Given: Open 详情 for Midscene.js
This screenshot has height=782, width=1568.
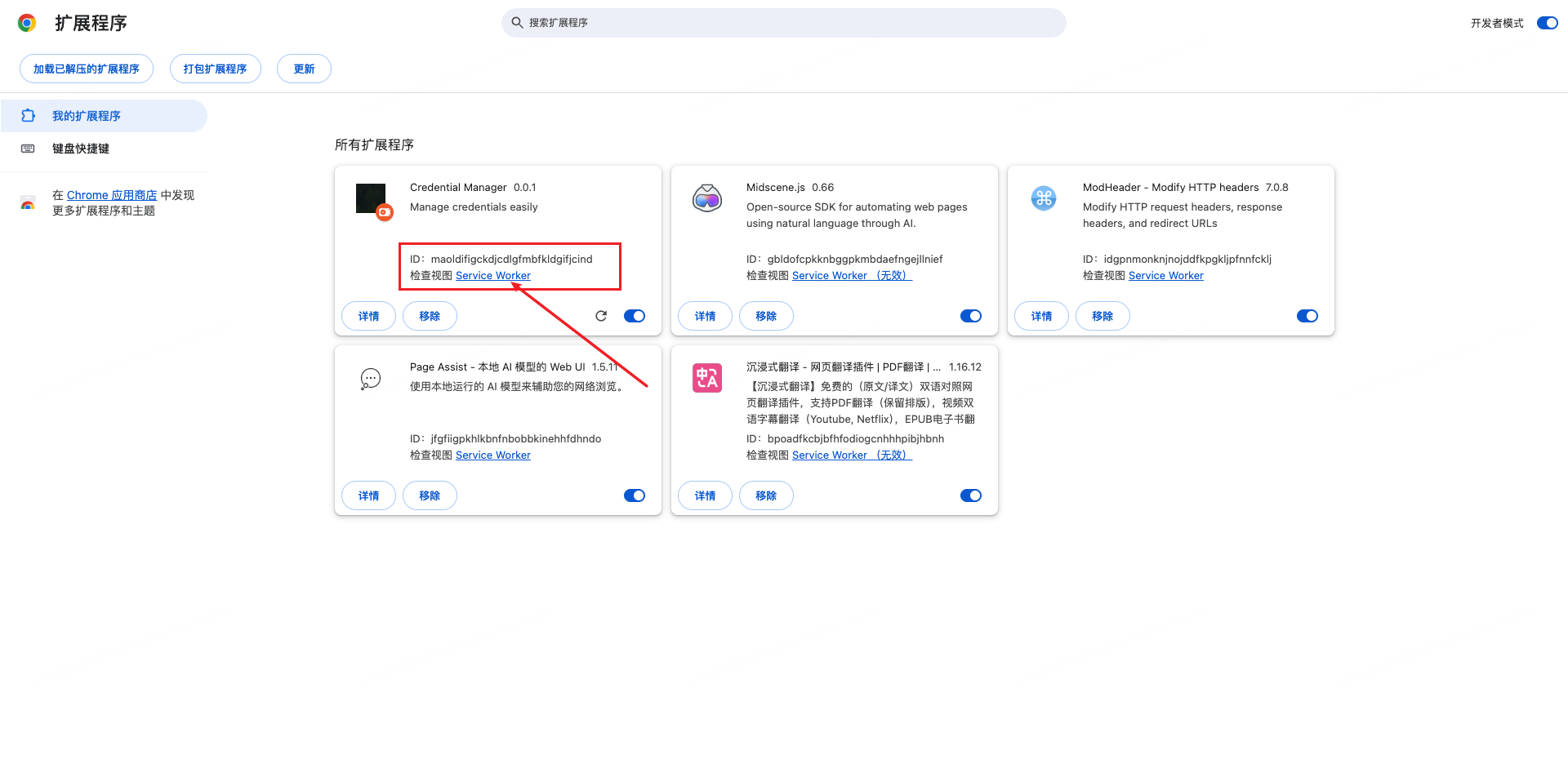Looking at the screenshot, I should pos(705,316).
